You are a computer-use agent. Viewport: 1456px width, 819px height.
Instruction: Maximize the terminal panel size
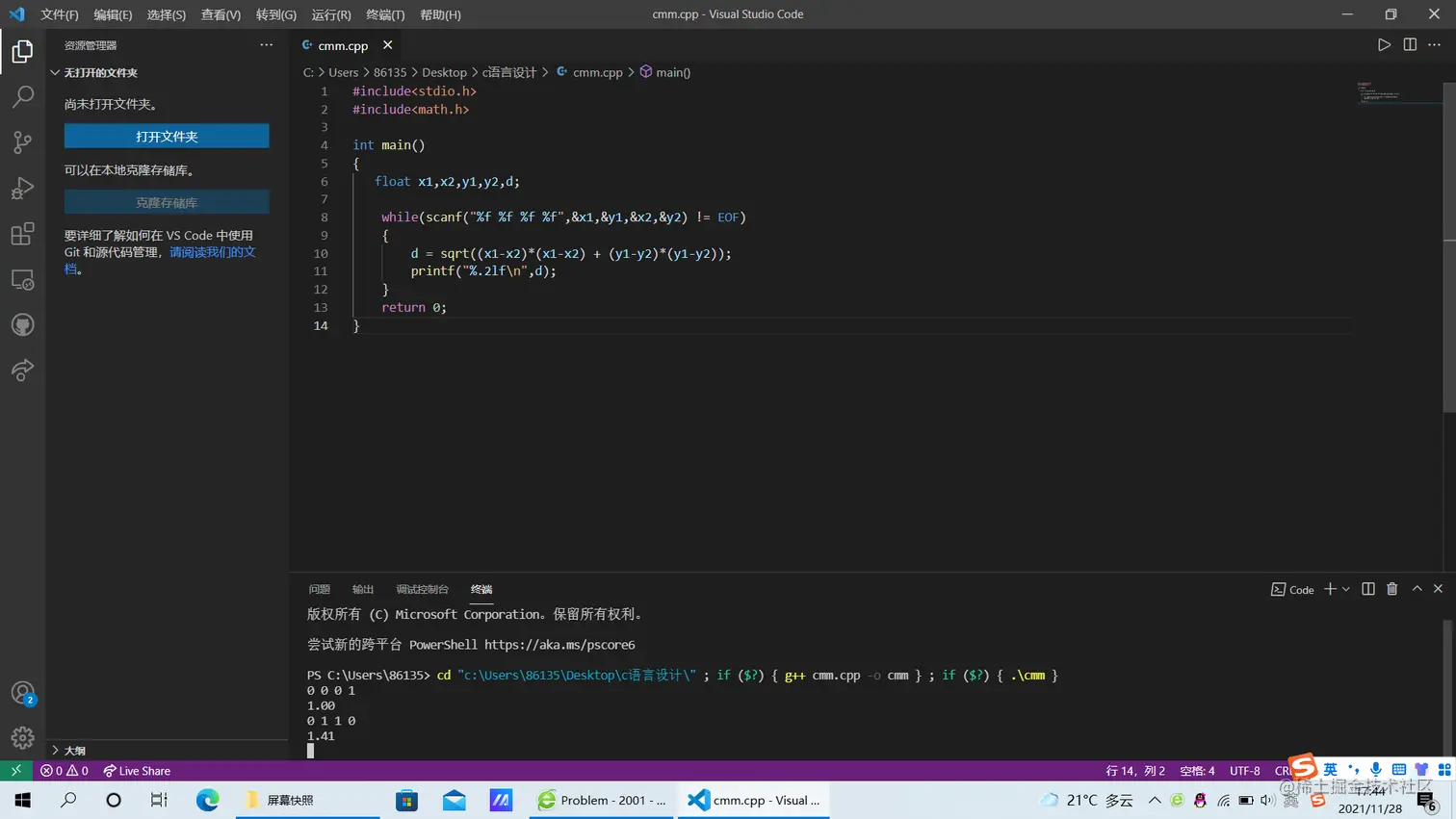[x=1417, y=589]
